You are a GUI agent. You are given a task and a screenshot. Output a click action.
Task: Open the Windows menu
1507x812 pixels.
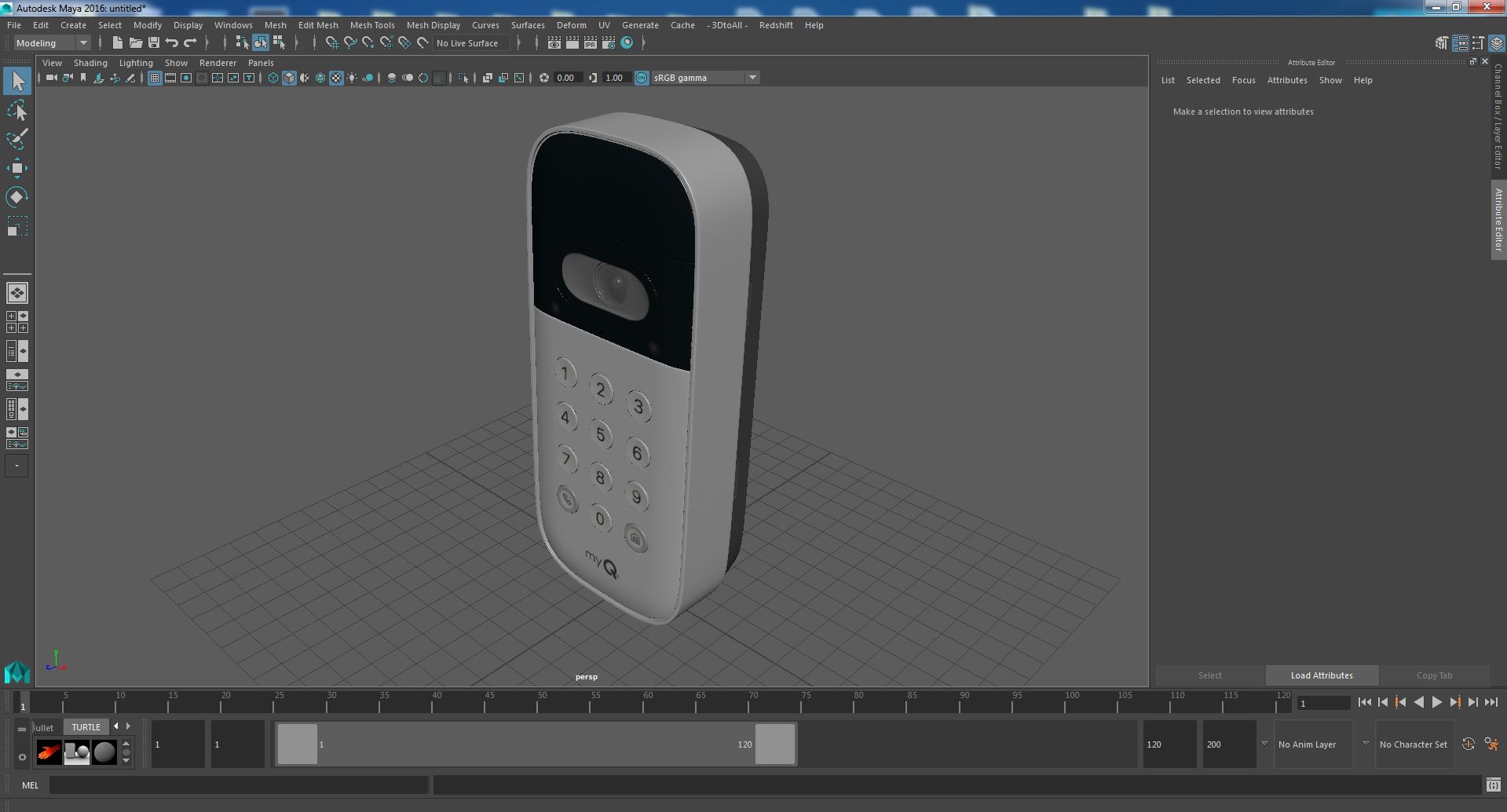pyautogui.click(x=233, y=25)
